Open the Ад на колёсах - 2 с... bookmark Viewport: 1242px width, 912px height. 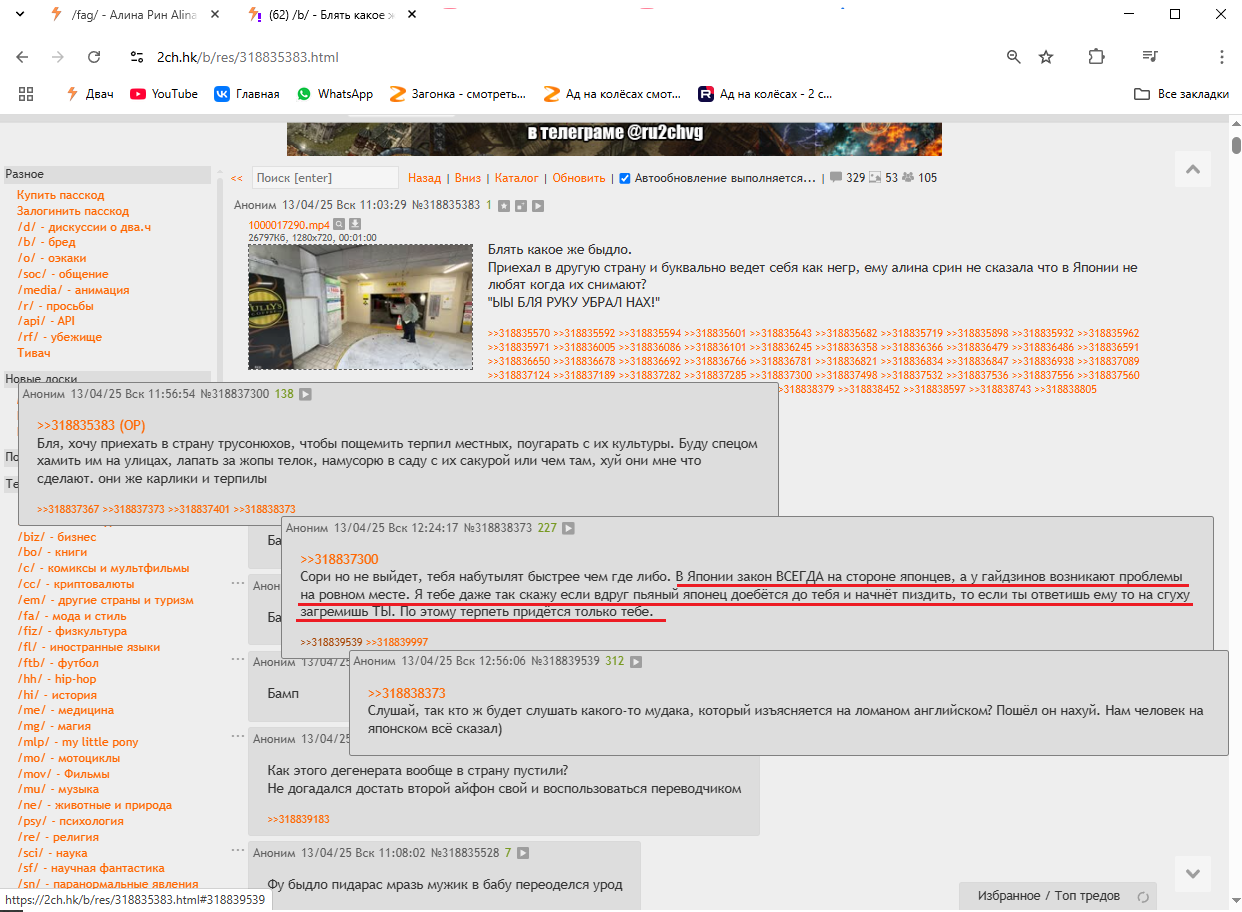point(765,94)
